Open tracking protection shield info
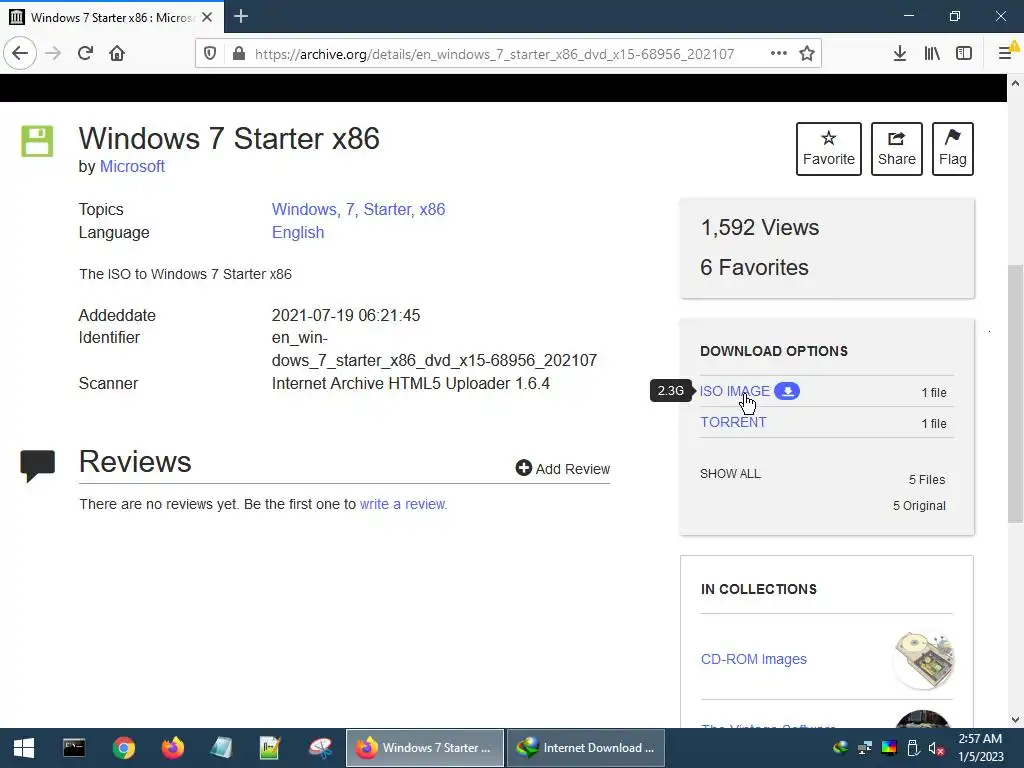The height and width of the screenshot is (768, 1024). pos(210,54)
